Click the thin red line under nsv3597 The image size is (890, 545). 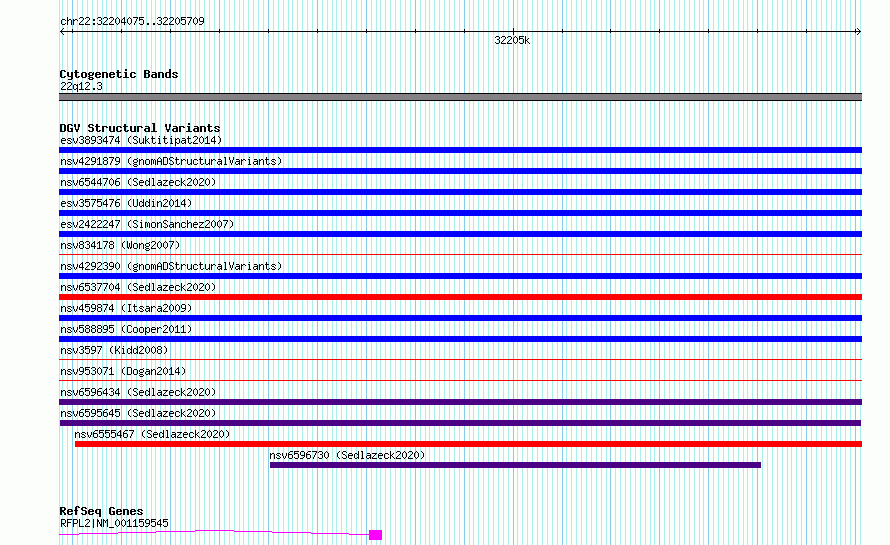460,360
